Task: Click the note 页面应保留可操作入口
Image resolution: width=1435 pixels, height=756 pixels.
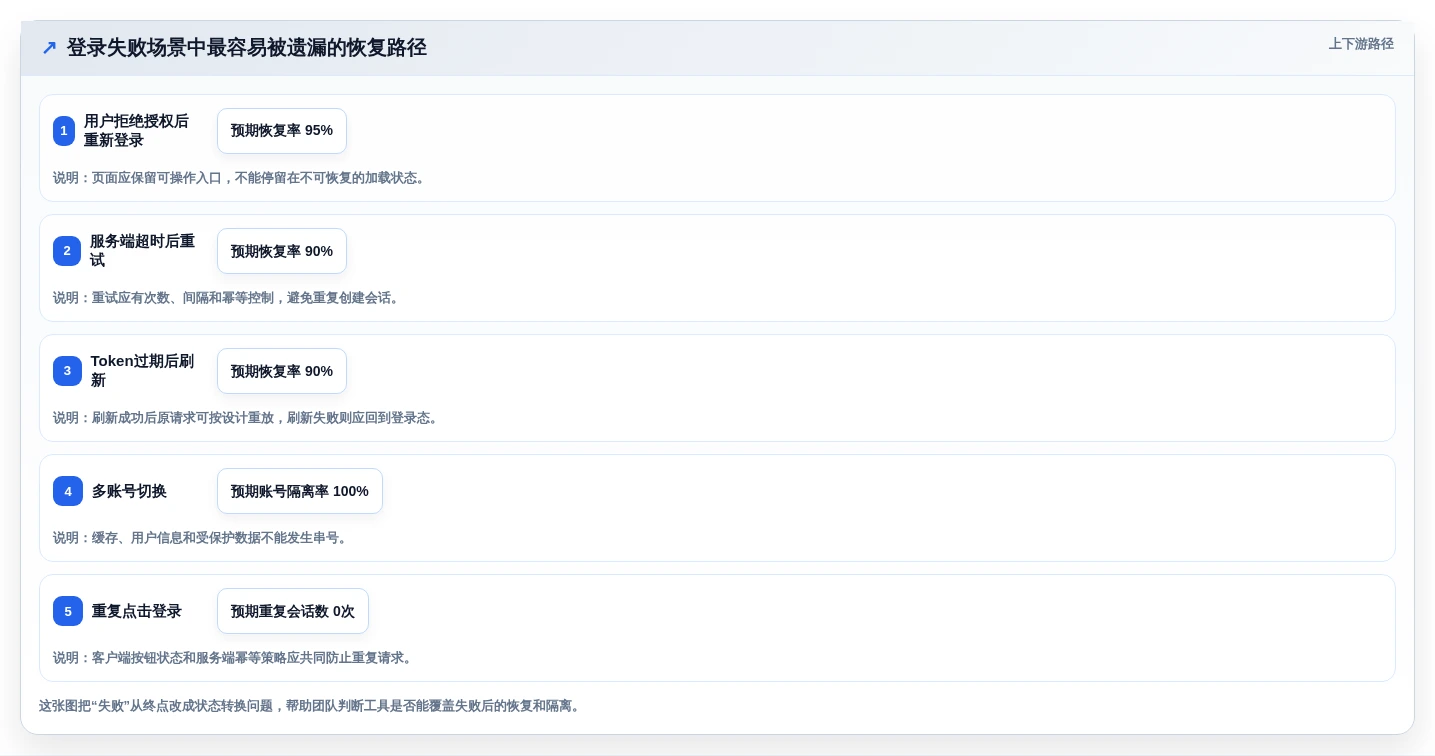Action: tap(241, 178)
